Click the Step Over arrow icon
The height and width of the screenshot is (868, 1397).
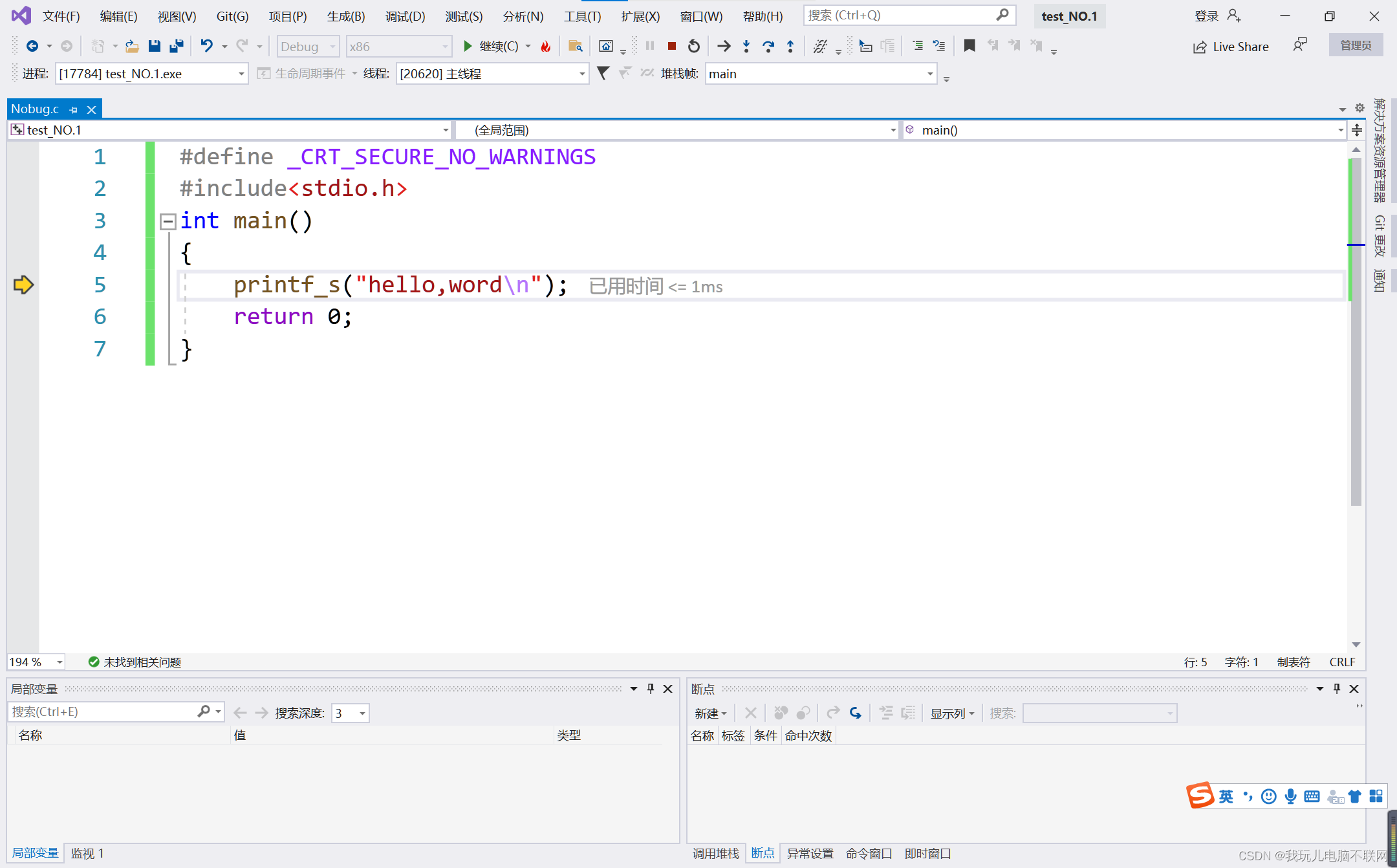point(768,46)
